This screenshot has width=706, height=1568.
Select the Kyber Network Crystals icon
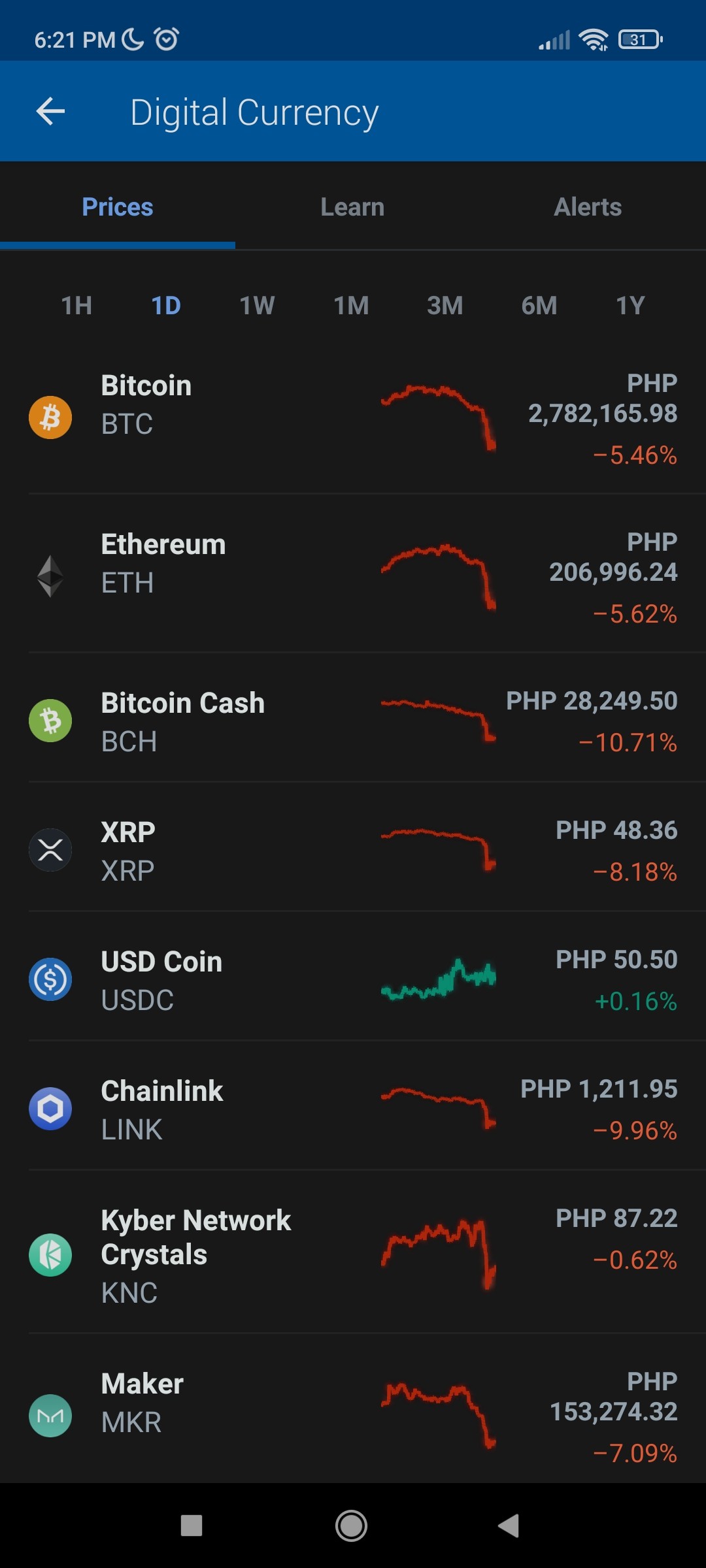tap(50, 1255)
